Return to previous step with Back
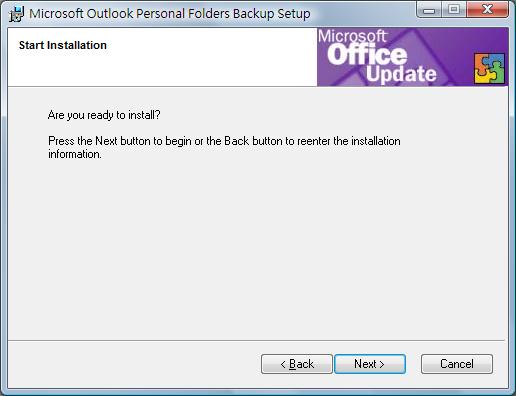This screenshot has height=396, width=516. coord(297,364)
